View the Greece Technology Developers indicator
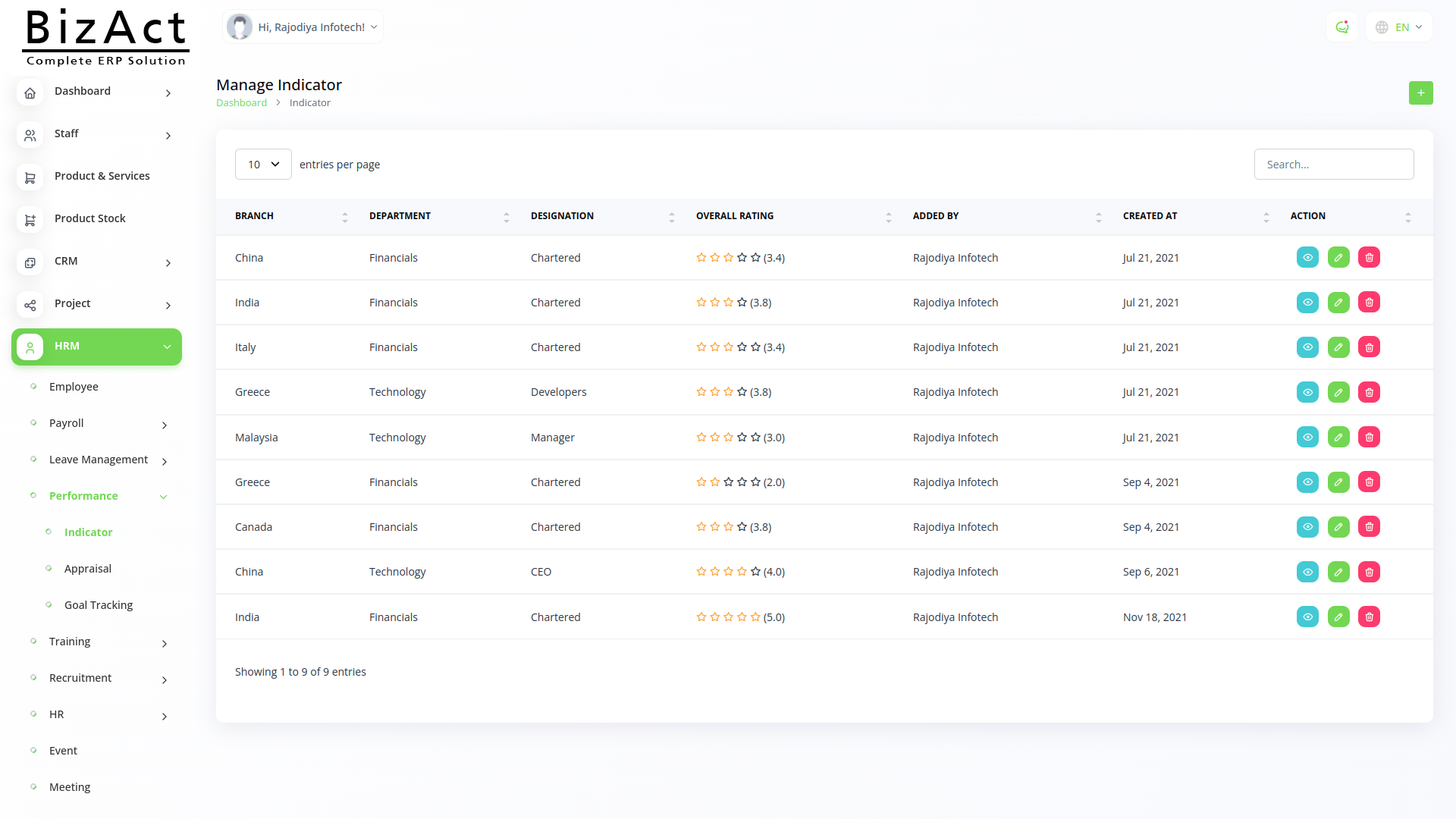 (x=1307, y=392)
